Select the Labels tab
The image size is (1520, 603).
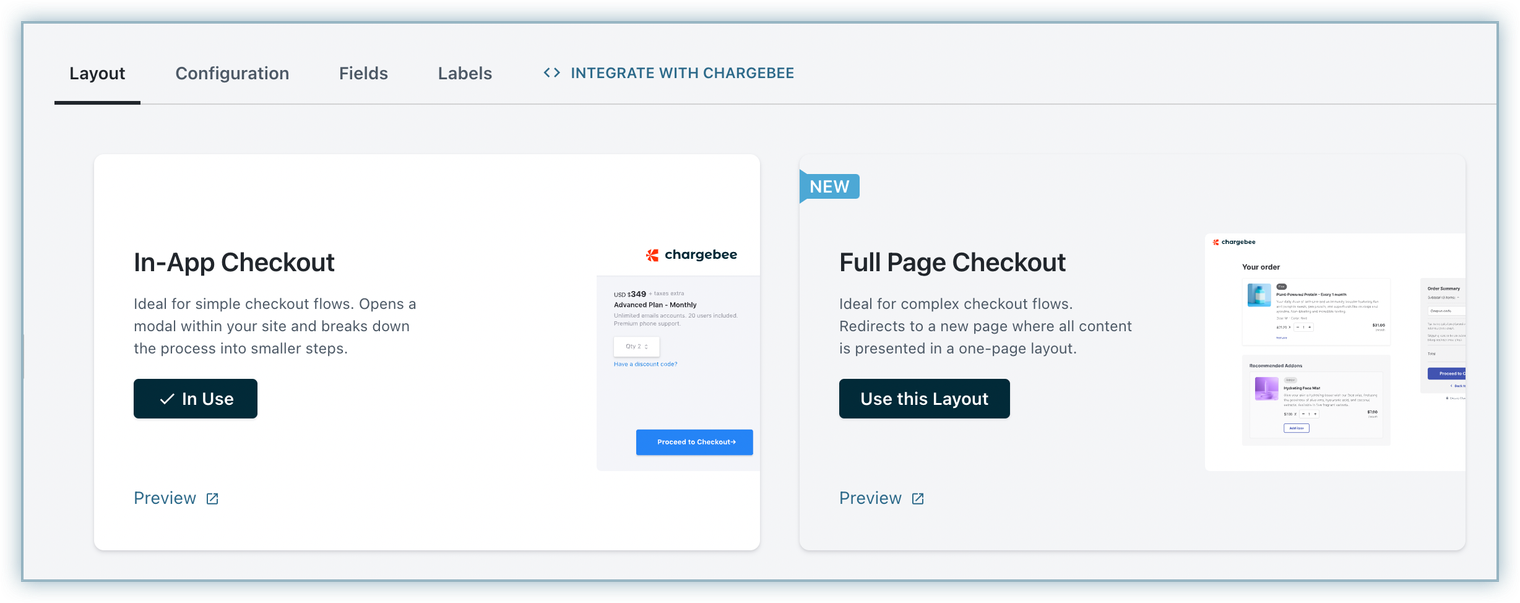coord(465,74)
